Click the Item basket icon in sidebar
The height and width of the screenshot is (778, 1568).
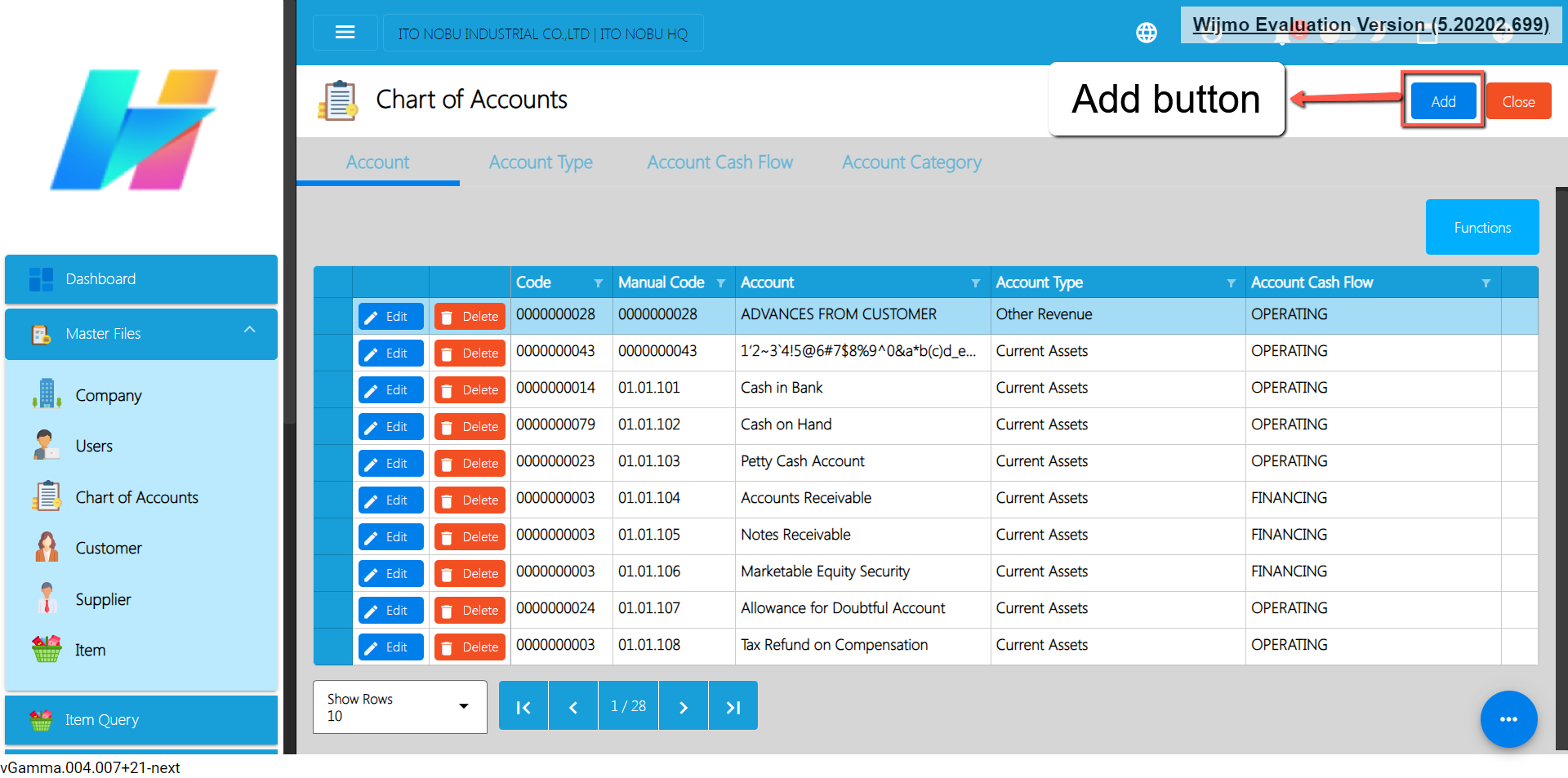47,650
